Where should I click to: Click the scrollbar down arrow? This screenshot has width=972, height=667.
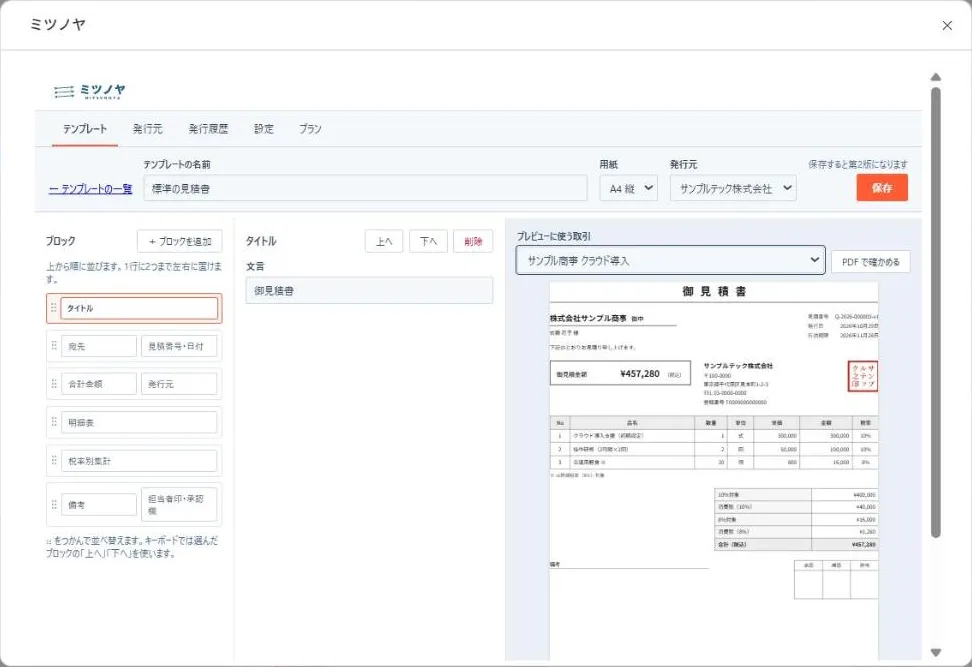point(935,652)
